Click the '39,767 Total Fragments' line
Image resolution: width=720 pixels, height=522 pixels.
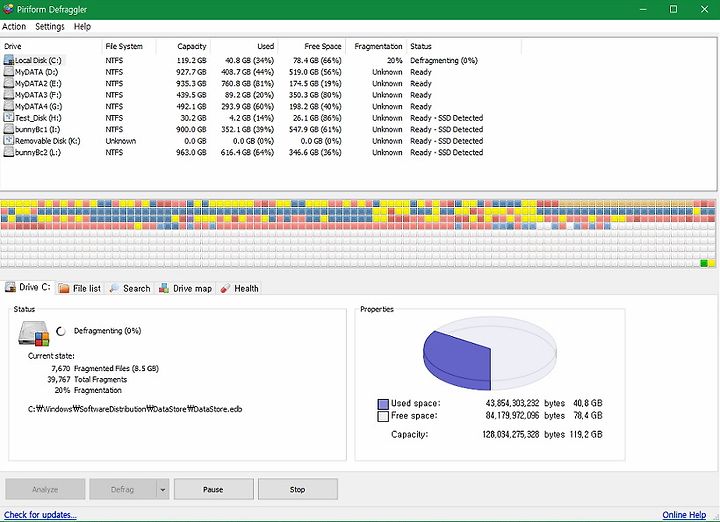(x=87, y=379)
